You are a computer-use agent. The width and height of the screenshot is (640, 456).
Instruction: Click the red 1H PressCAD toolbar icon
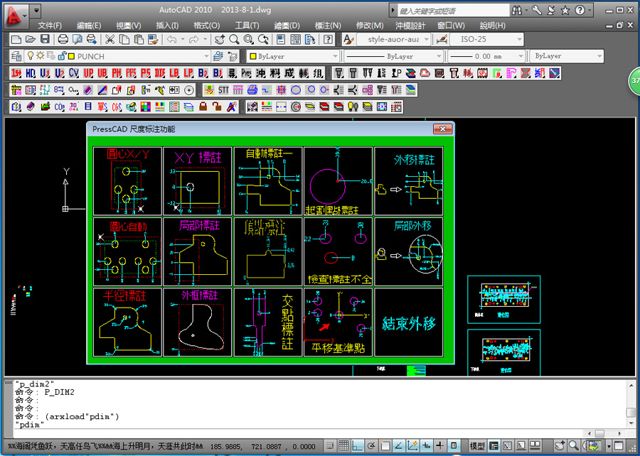click(16, 73)
